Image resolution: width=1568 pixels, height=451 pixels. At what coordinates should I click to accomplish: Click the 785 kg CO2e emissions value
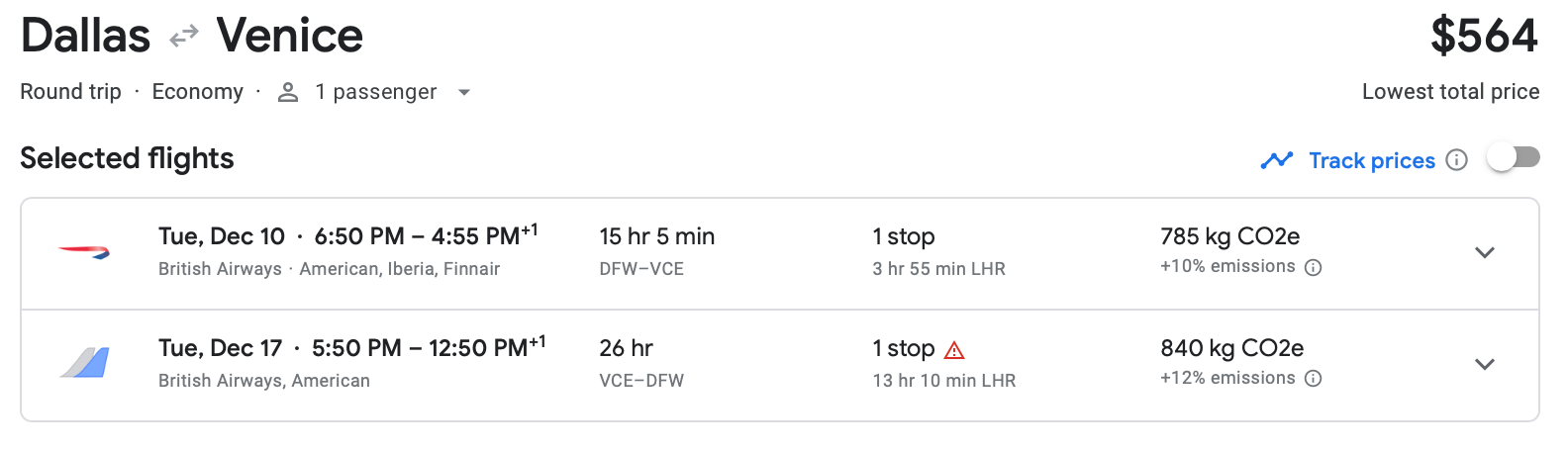[1229, 236]
